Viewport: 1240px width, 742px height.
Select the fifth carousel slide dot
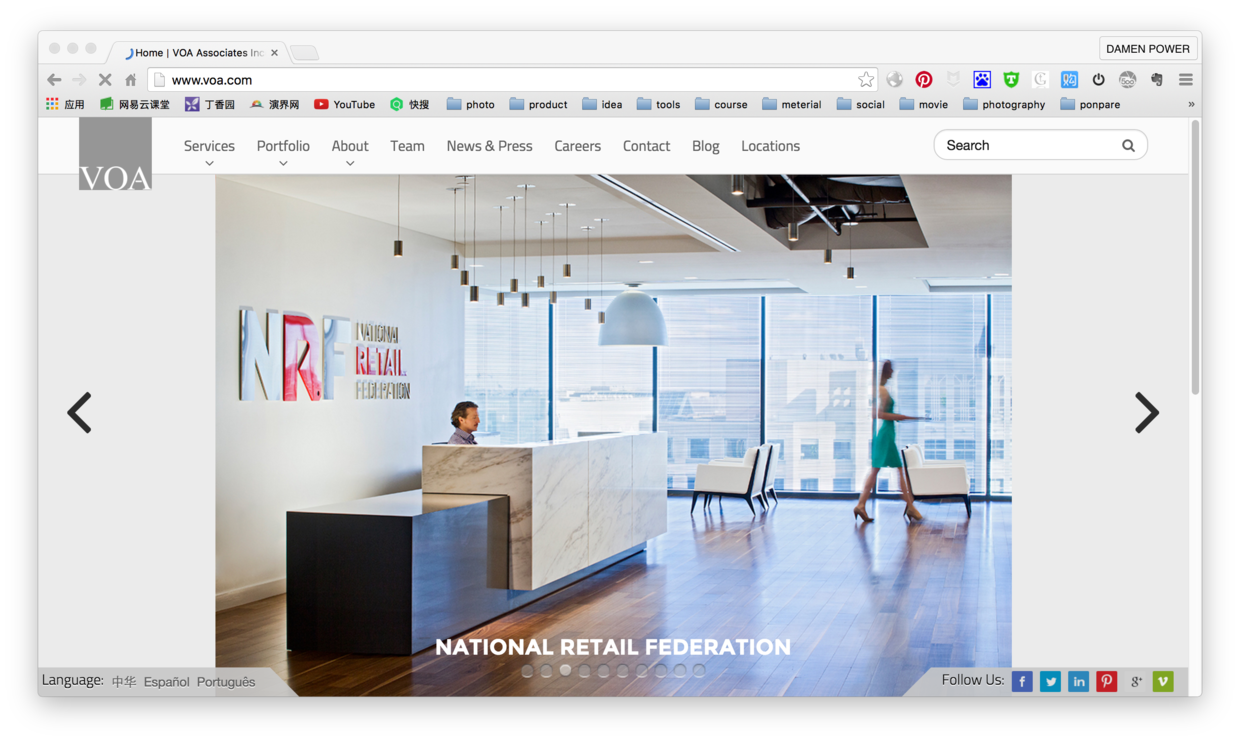coord(603,671)
